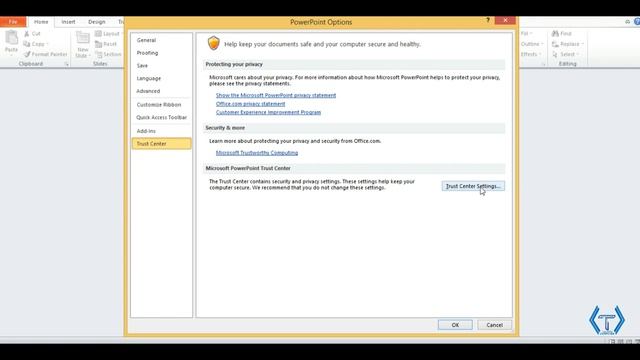Switch to the Design ribbon tab
Viewport: 640px width, 360px height.
(97, 22)
